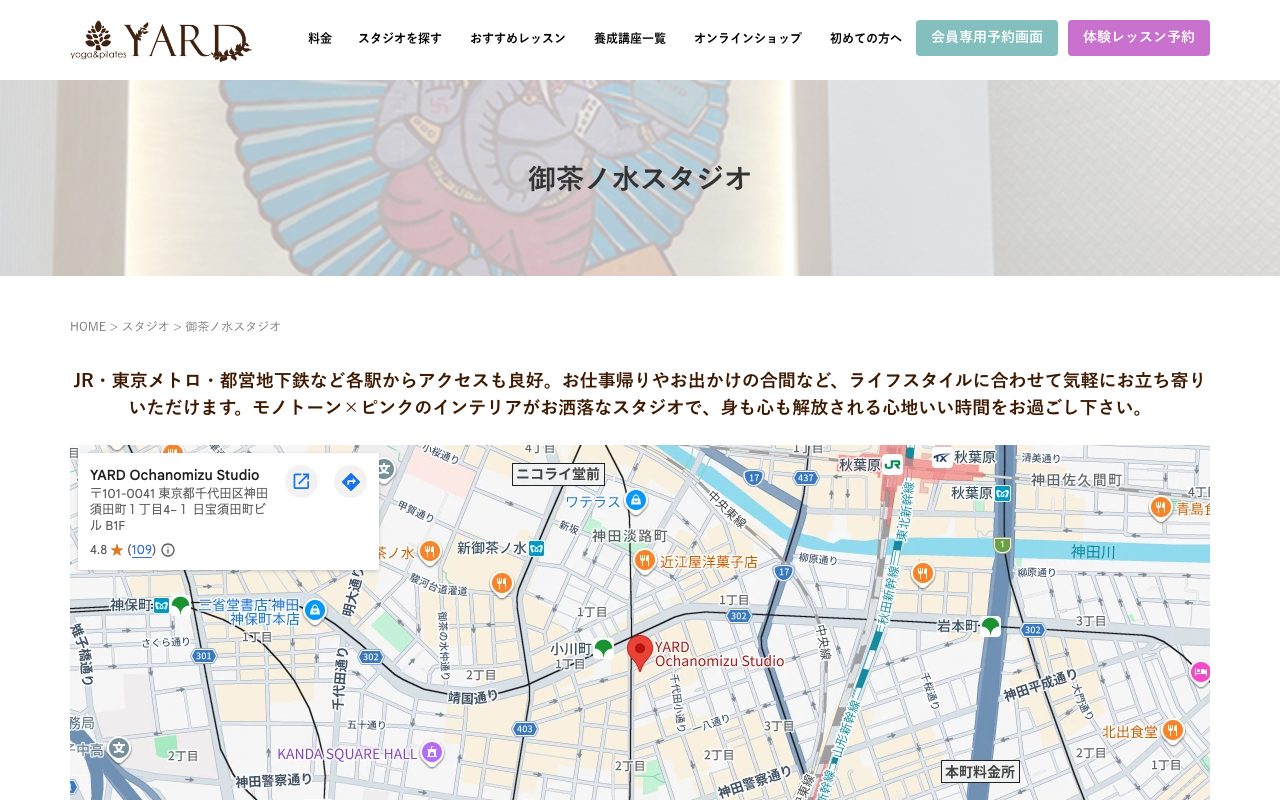Click the 神田淡路町 district label
This screenshot has height=800, width=1280.
coord(629,536)
